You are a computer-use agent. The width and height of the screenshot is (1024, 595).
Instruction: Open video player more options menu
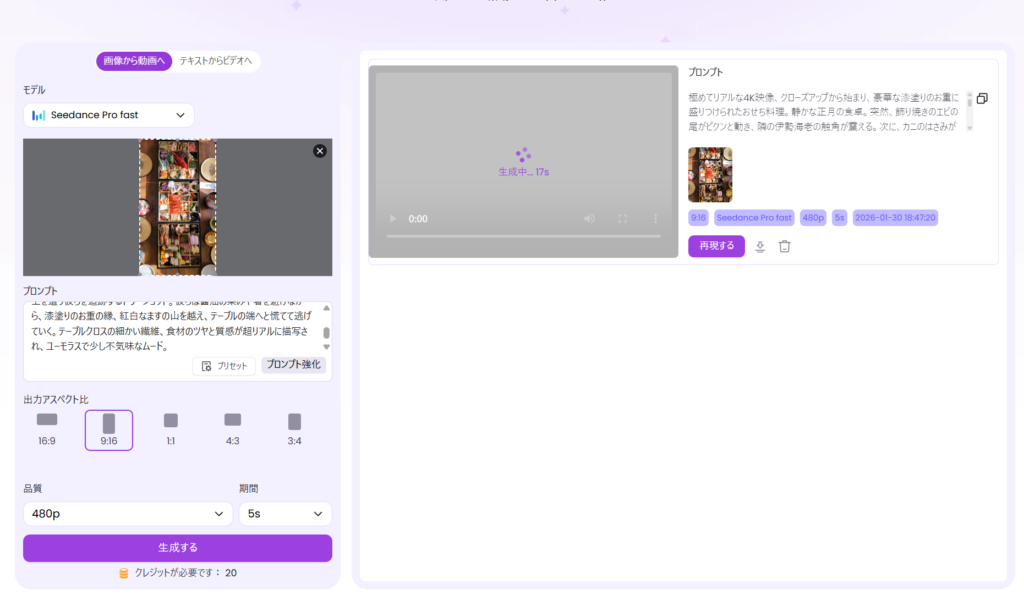click(x=656, y=219)
